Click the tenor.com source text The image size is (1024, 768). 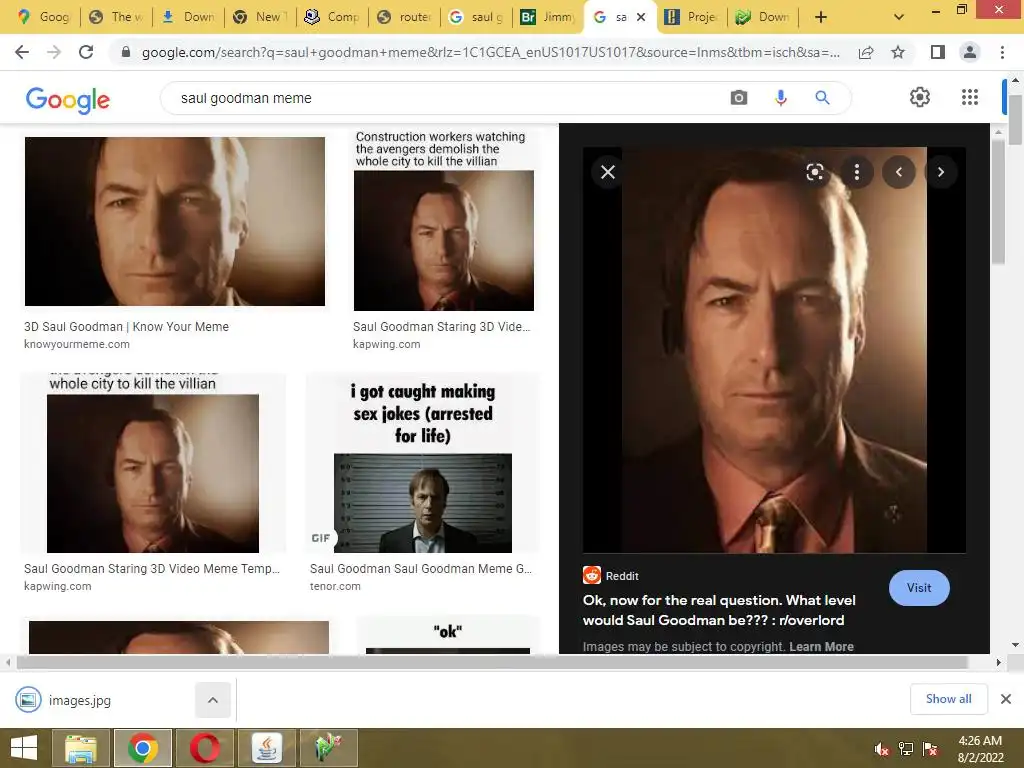(335, 586)
